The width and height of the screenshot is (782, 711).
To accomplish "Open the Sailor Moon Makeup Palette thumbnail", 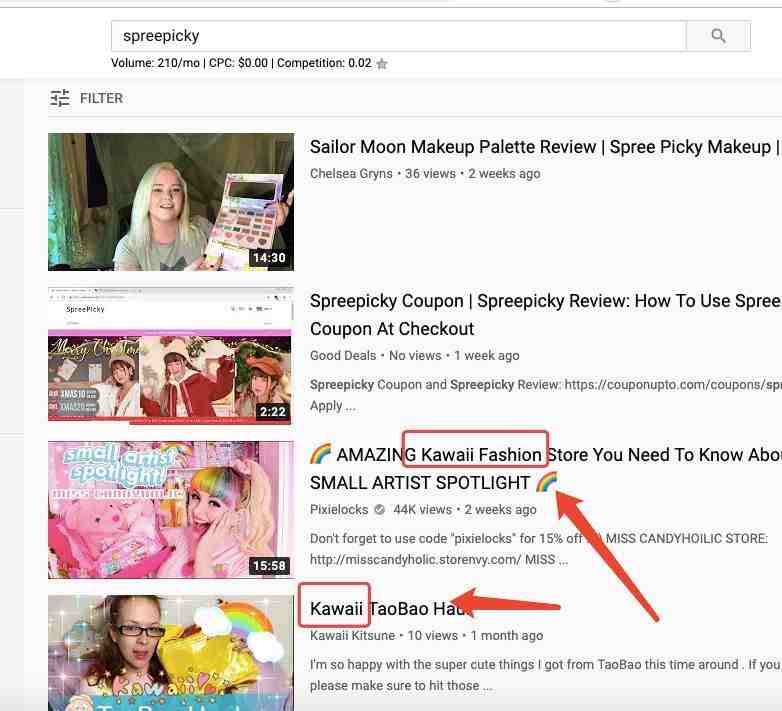I will click(171, 202).
